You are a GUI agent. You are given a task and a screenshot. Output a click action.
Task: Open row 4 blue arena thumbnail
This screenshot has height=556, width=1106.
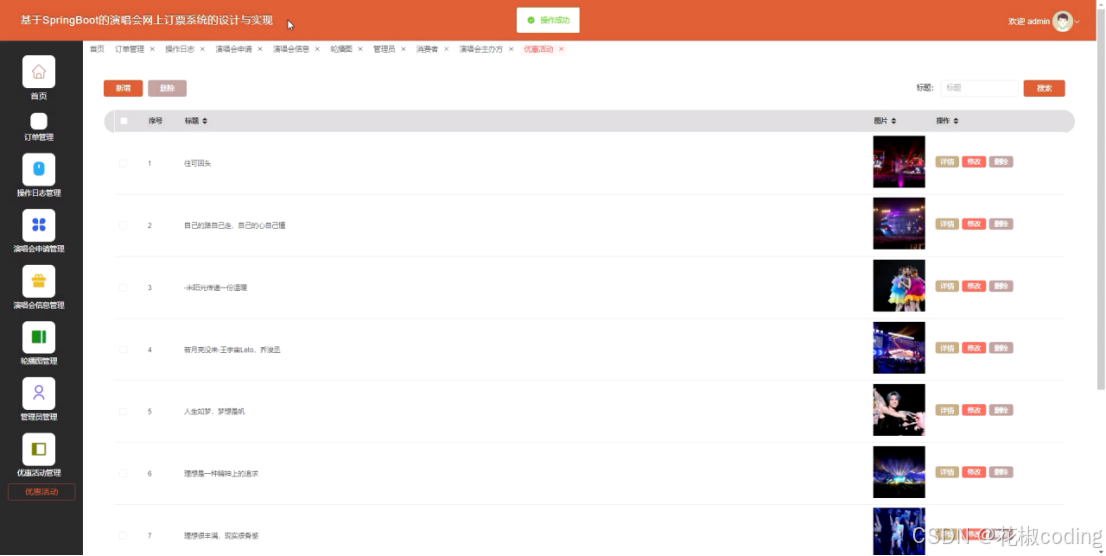click(x=899, y=348)
